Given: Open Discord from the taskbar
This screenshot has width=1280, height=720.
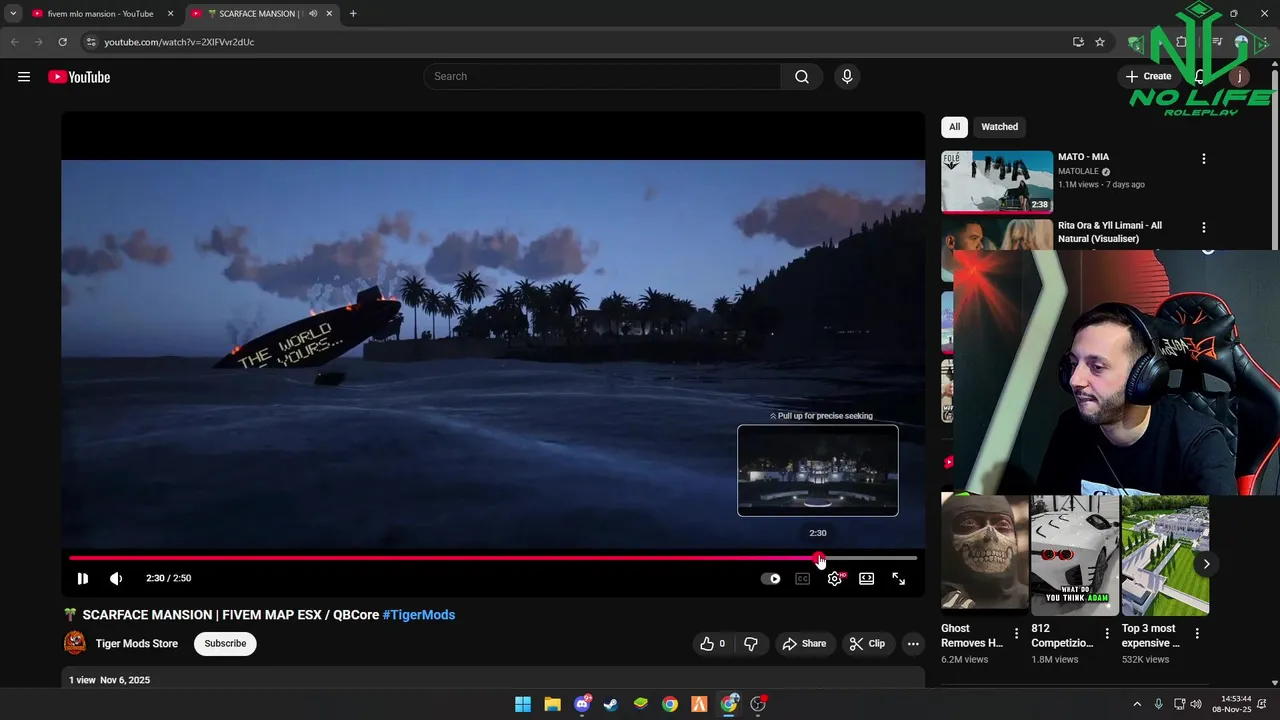Looking at the screenshot, I should point(582,704).
